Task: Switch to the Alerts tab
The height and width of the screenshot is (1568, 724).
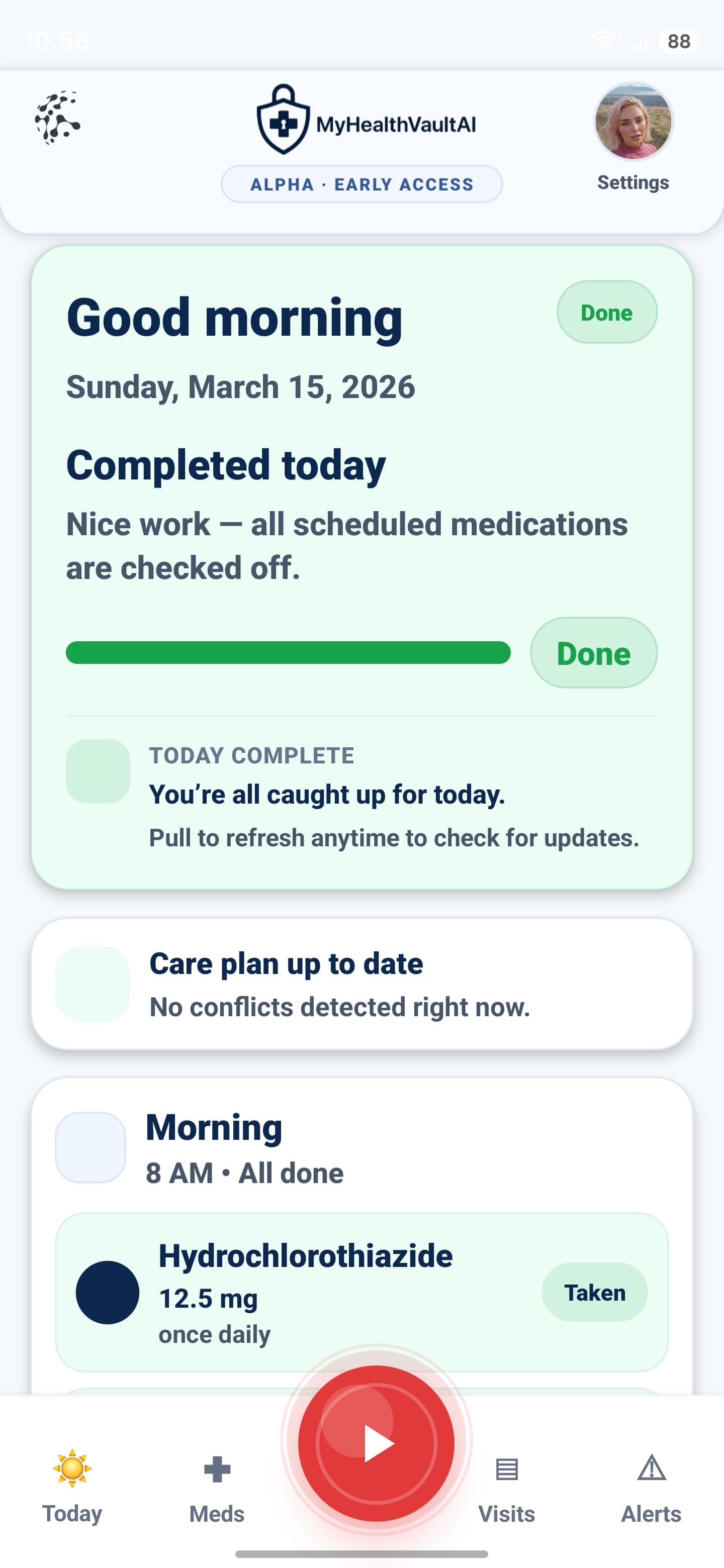Action: click(652, 1491)
